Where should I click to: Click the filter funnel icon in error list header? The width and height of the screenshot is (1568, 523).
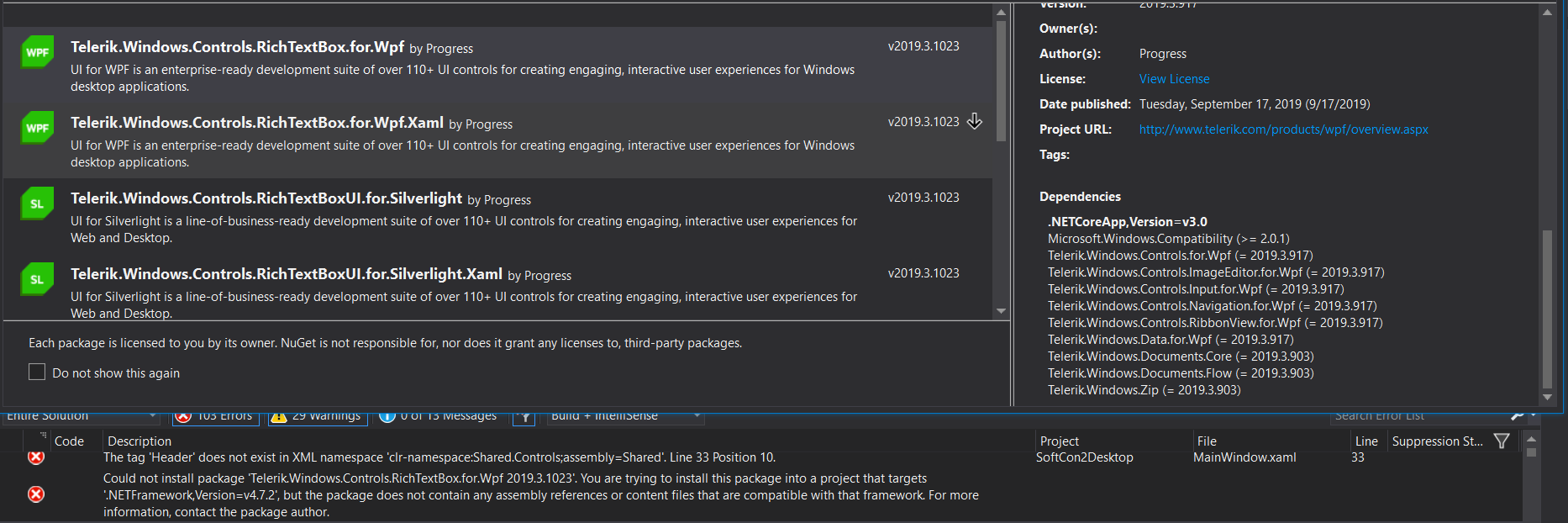click(x=1502, y=441)
